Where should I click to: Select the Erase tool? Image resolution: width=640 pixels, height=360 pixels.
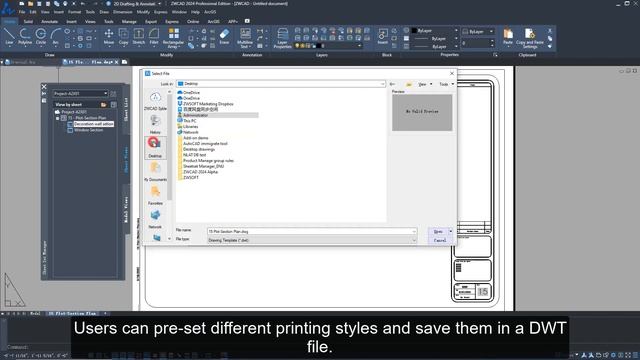coord(224,36)
